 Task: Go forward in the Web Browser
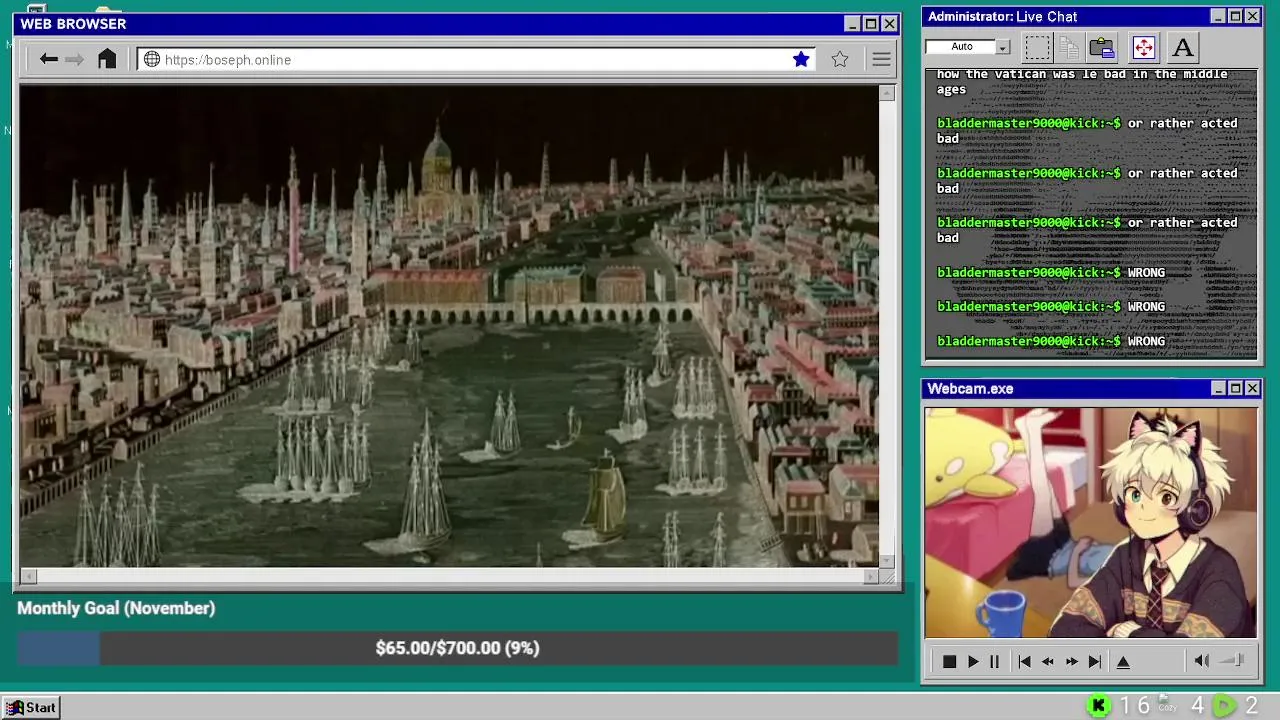click(x=75, y=59)
